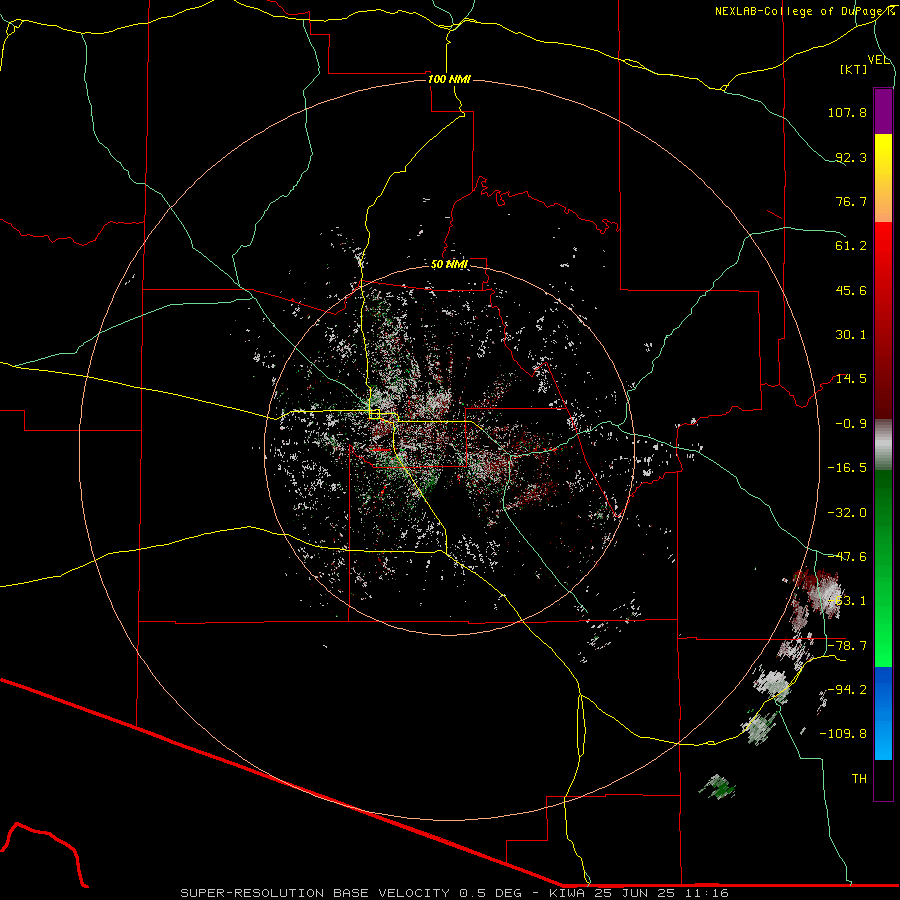The image size is (900, 900).
Task: Click the [KT] units label
Action: 854,69
